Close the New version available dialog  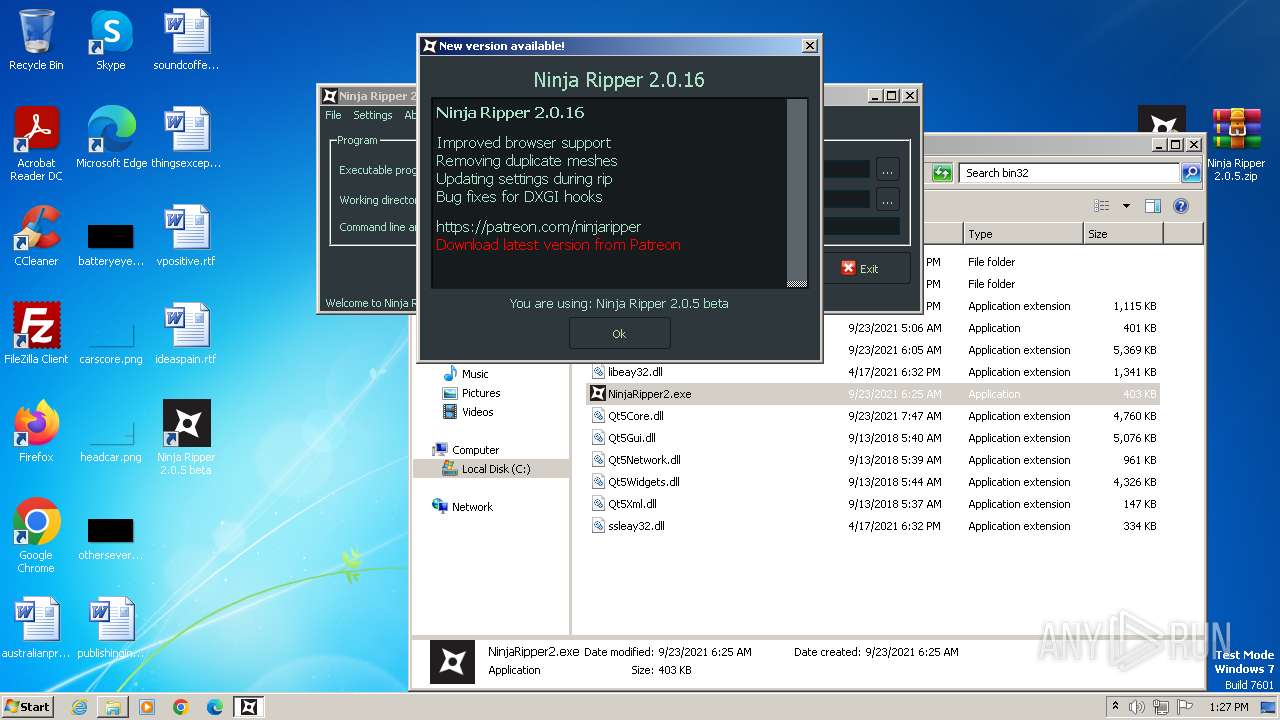(810, 46)
